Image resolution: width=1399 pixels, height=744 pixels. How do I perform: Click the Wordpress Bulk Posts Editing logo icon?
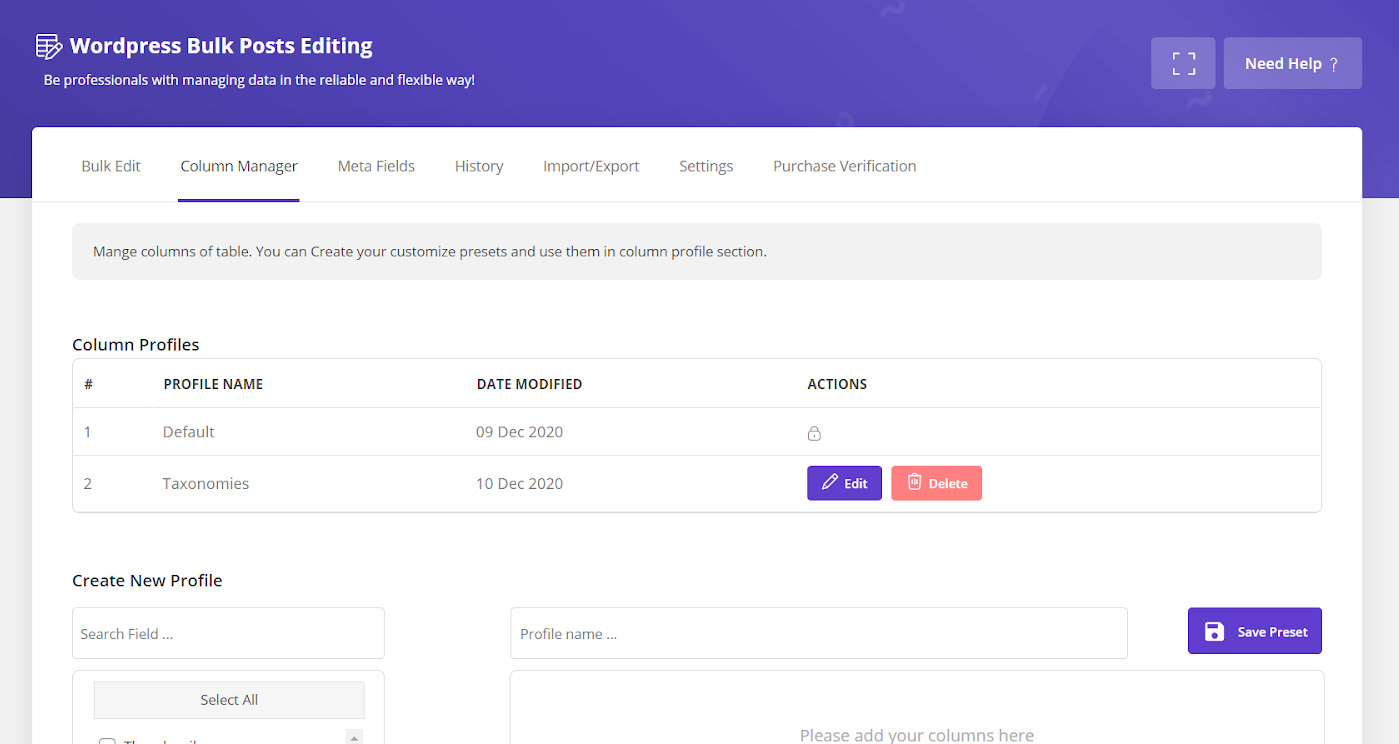click(x=49, y=46)
